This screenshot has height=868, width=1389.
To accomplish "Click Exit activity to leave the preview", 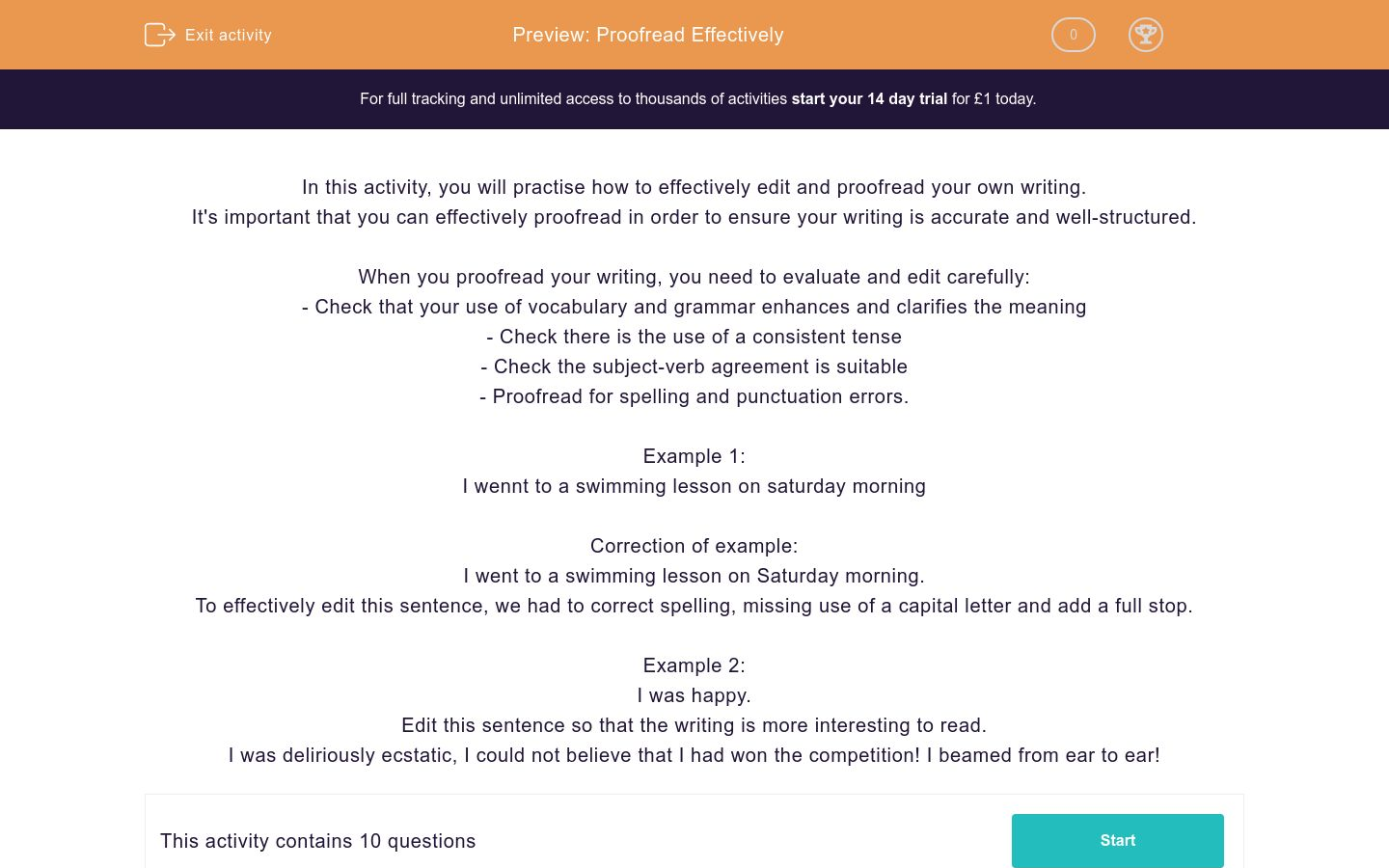I will click(228, 35).
